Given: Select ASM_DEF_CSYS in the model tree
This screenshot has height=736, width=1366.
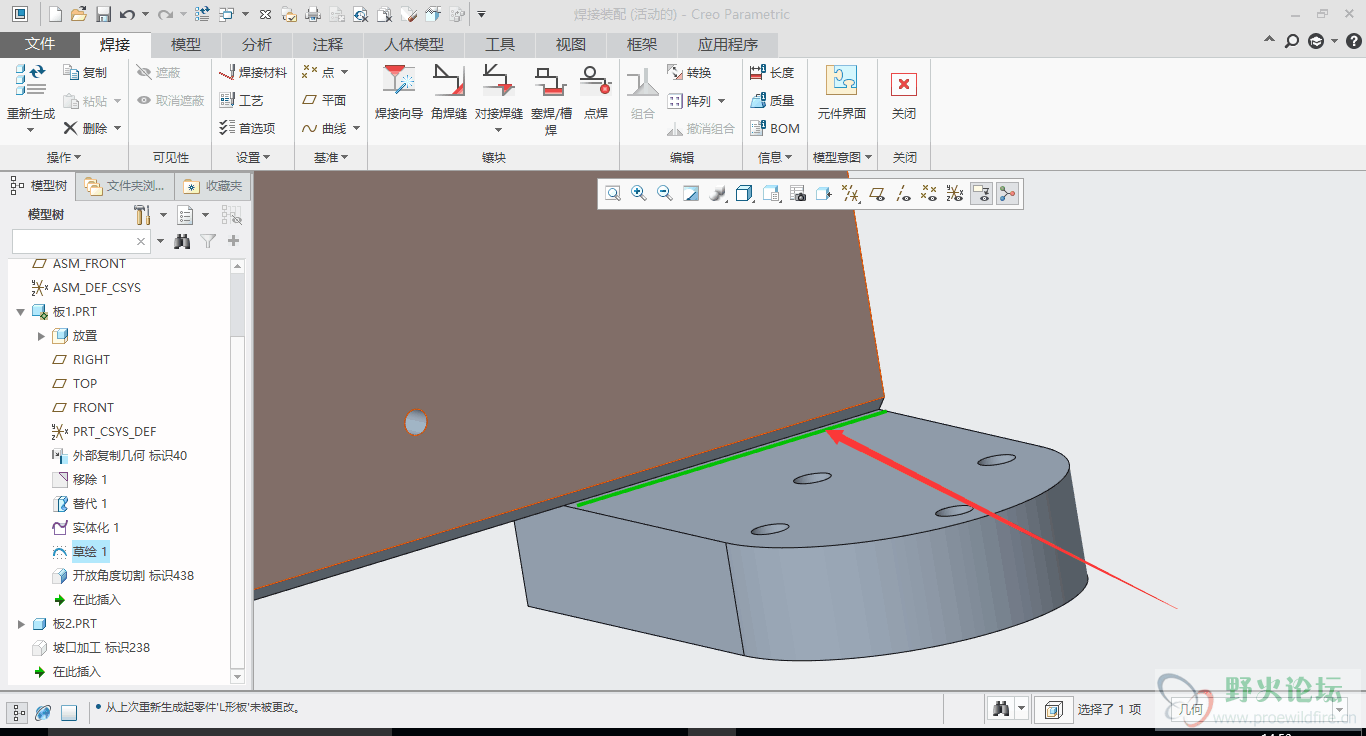Looking at the screenshot, I should coord(96,288).
